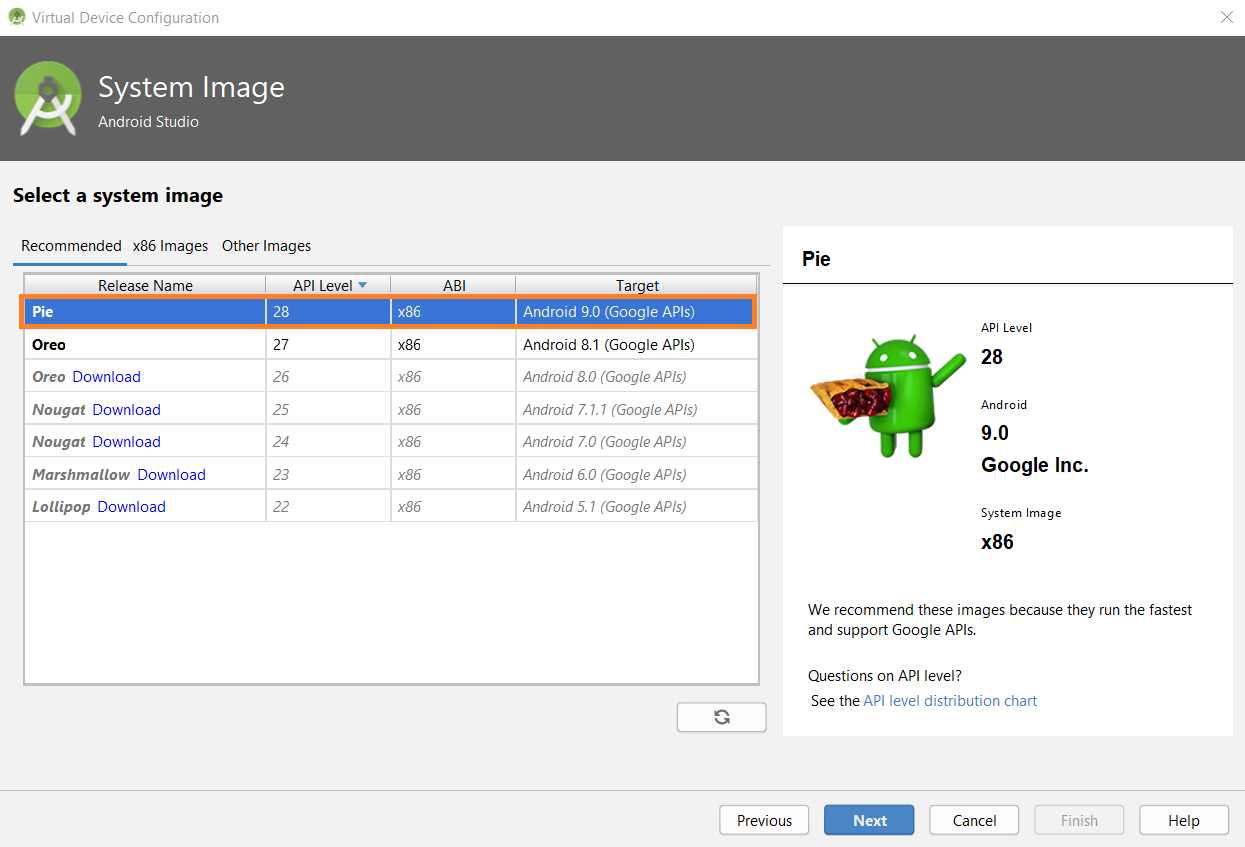Click API level 26 cell
This screenshot has height=847, width=1245.
328,377
